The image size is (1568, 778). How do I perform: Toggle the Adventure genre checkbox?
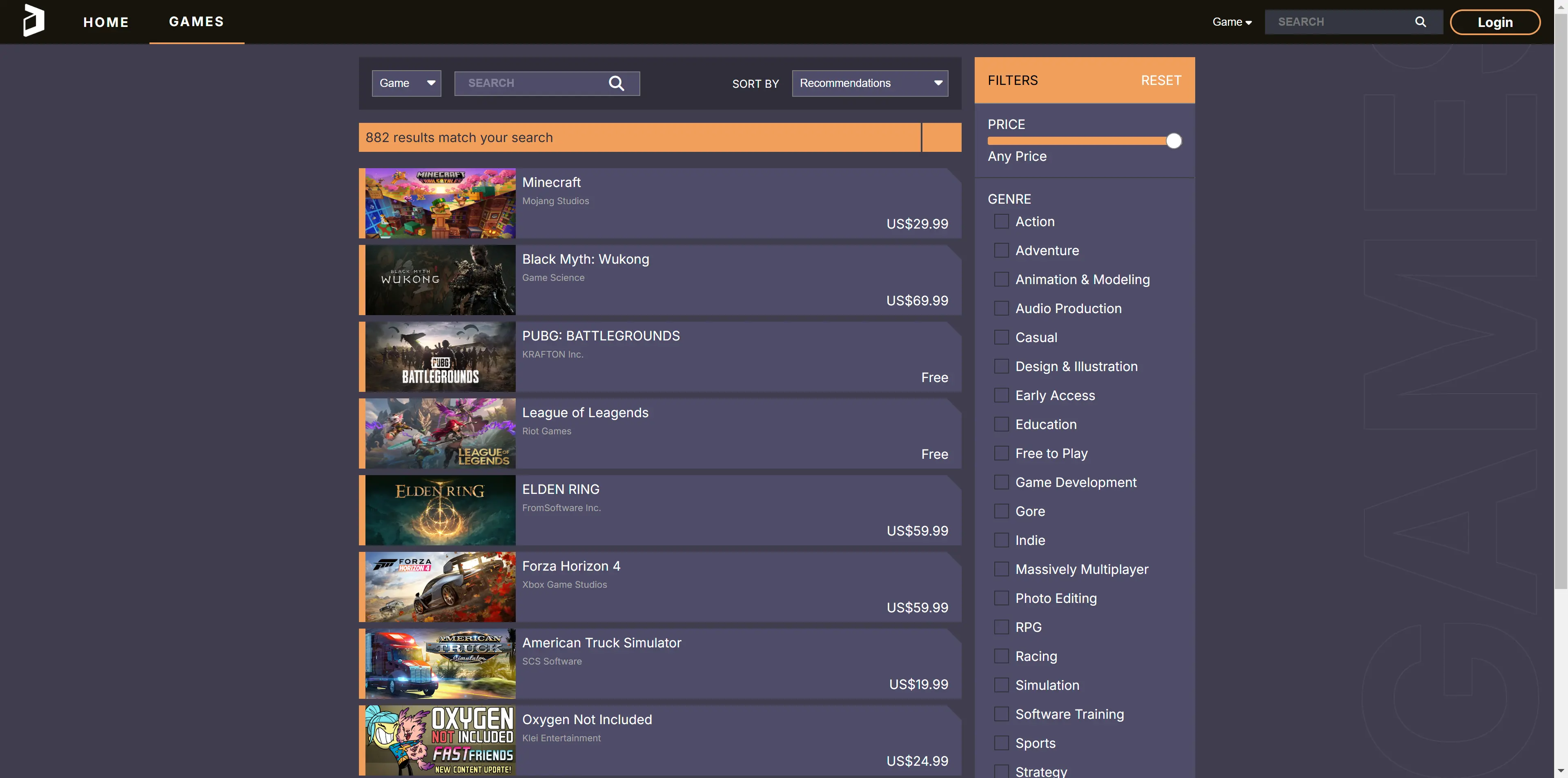[1001, 251]
